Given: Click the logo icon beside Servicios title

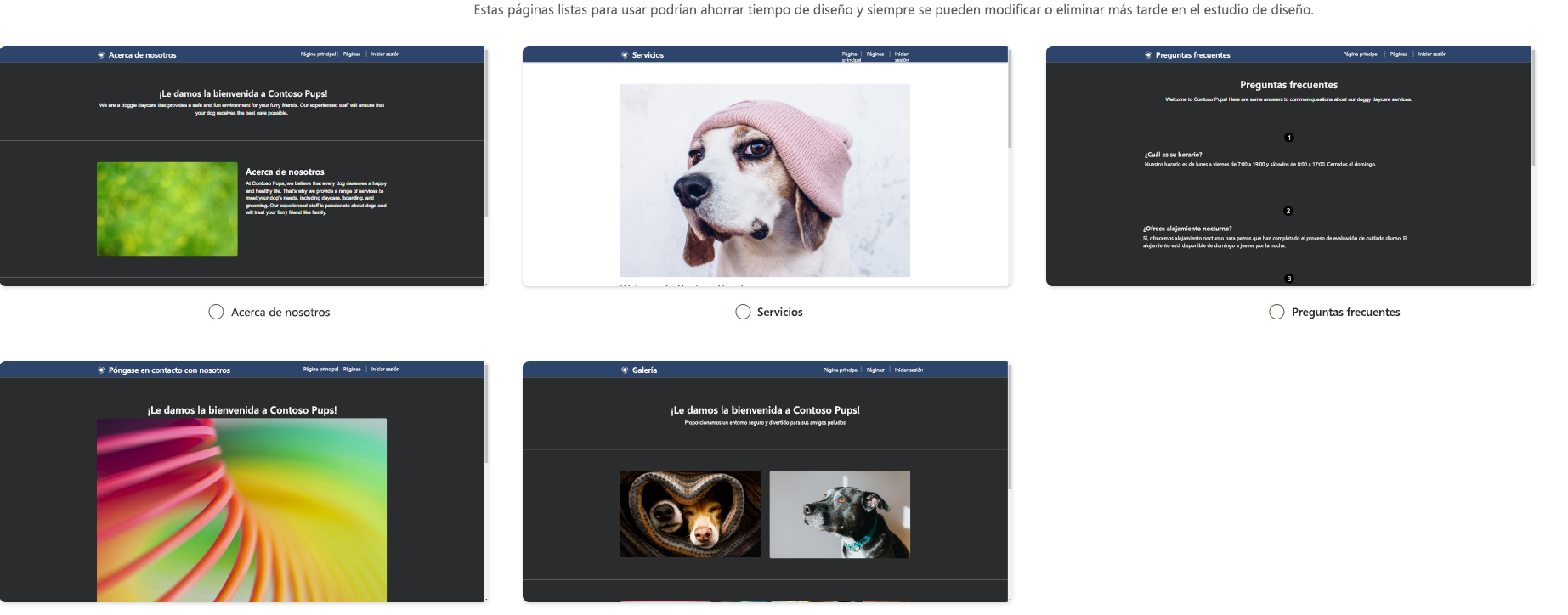Looking at the screenshot, I should (x=625, y=55).
